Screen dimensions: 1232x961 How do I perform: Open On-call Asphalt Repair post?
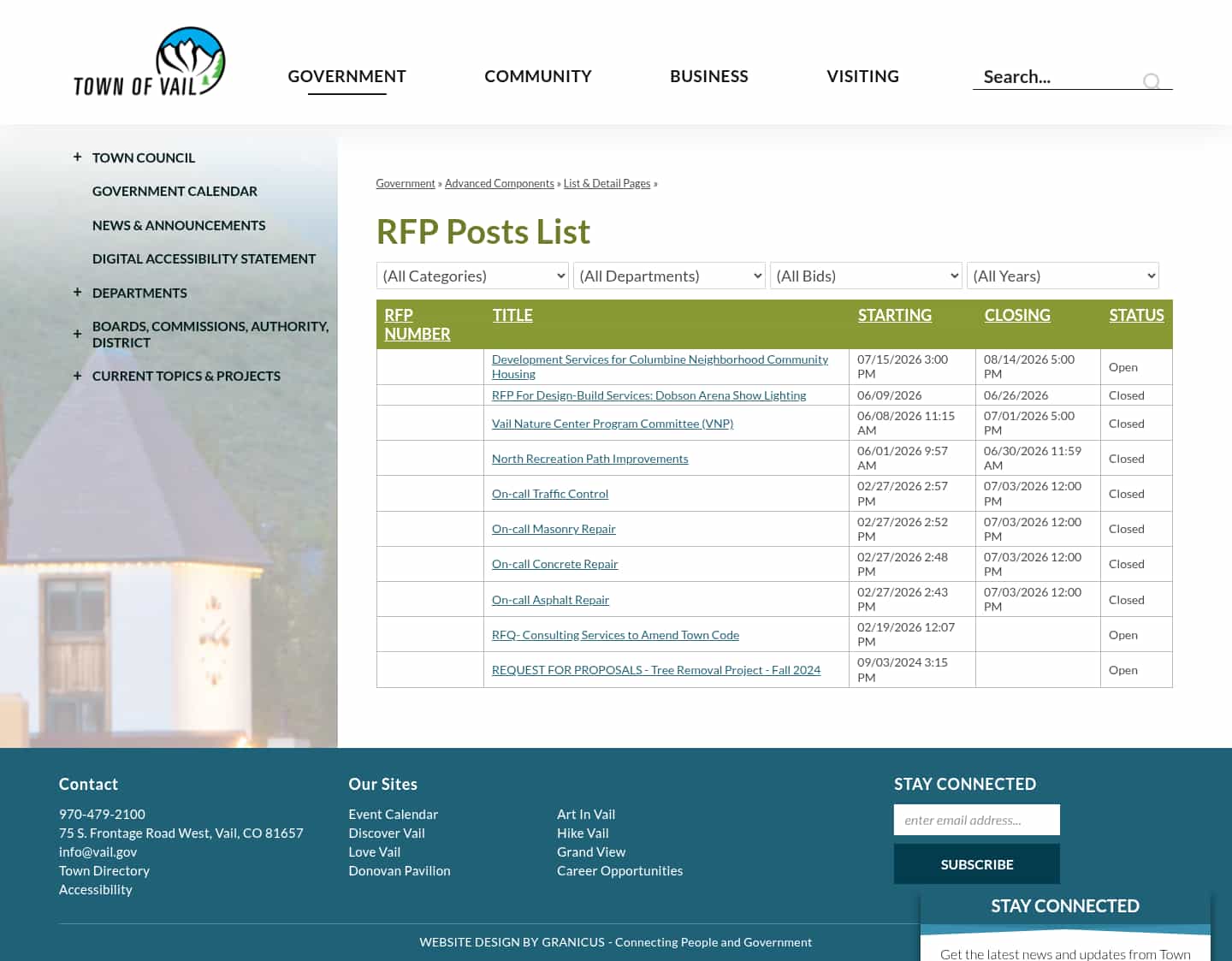(x=550, y=600)
